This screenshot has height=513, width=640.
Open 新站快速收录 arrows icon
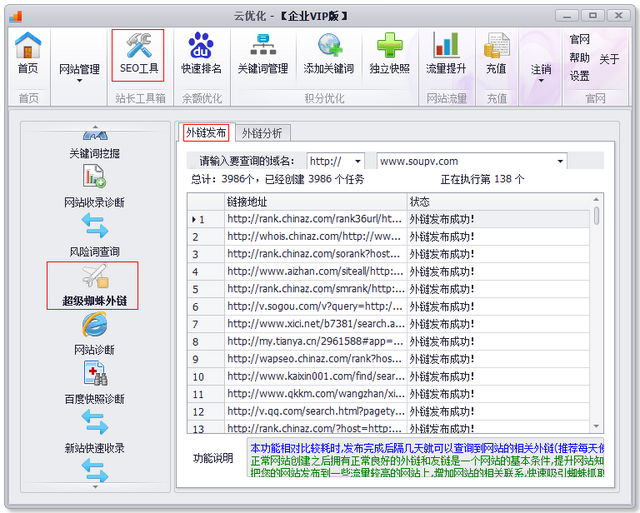[95, 422]
